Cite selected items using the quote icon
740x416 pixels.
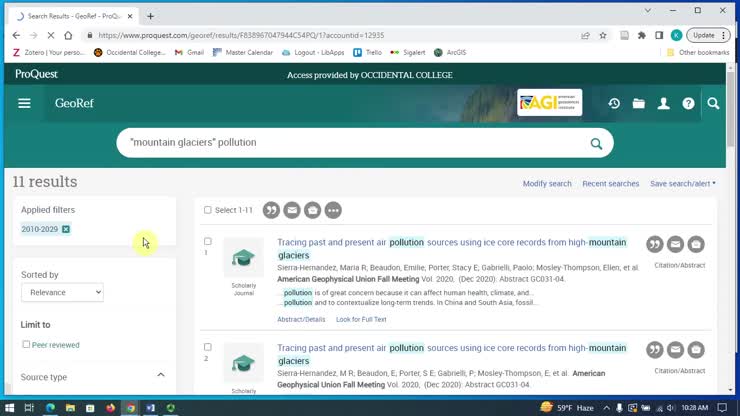pos(271,210)
